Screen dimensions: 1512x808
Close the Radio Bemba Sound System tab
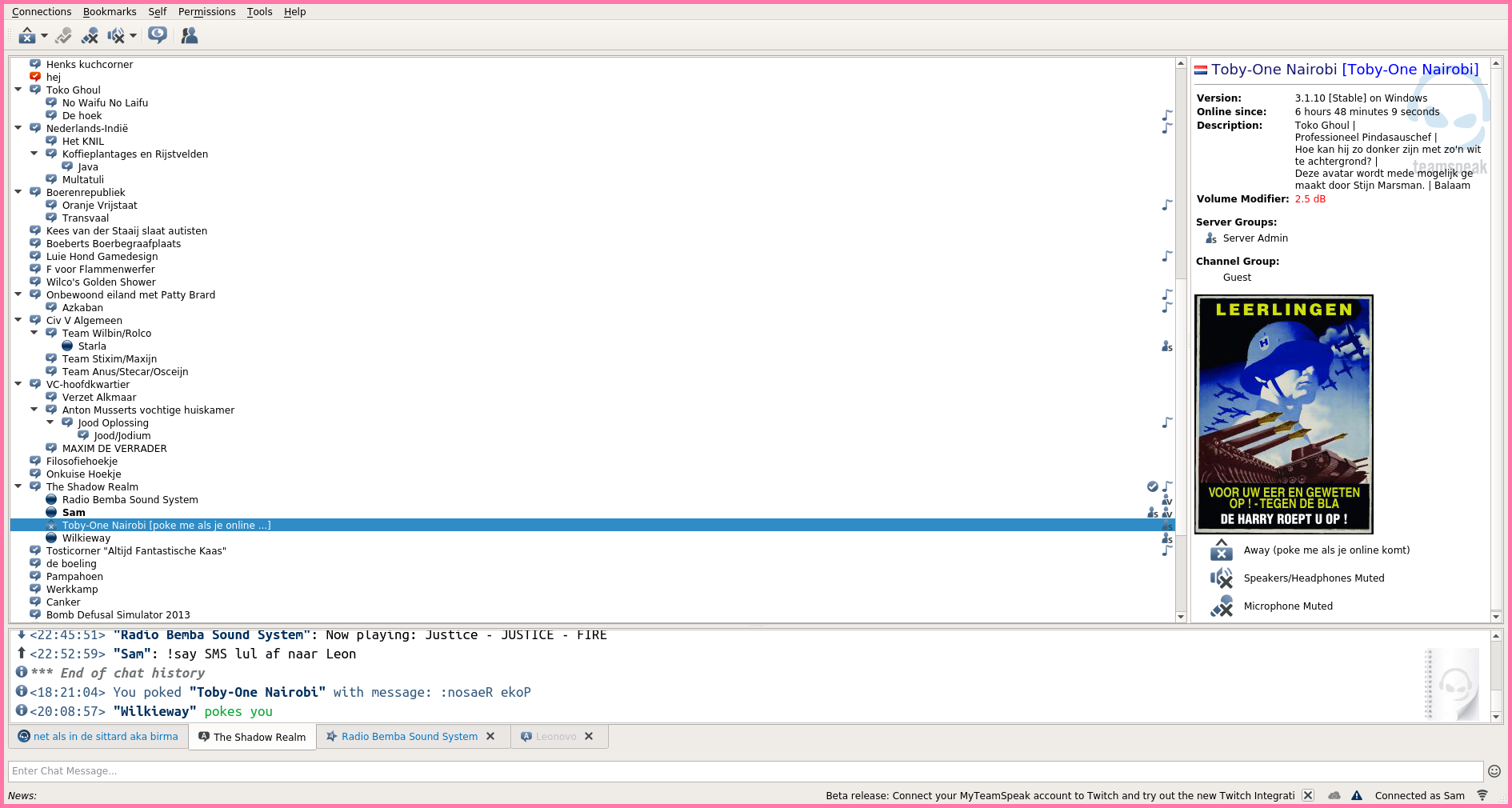[x=490, y=736]
